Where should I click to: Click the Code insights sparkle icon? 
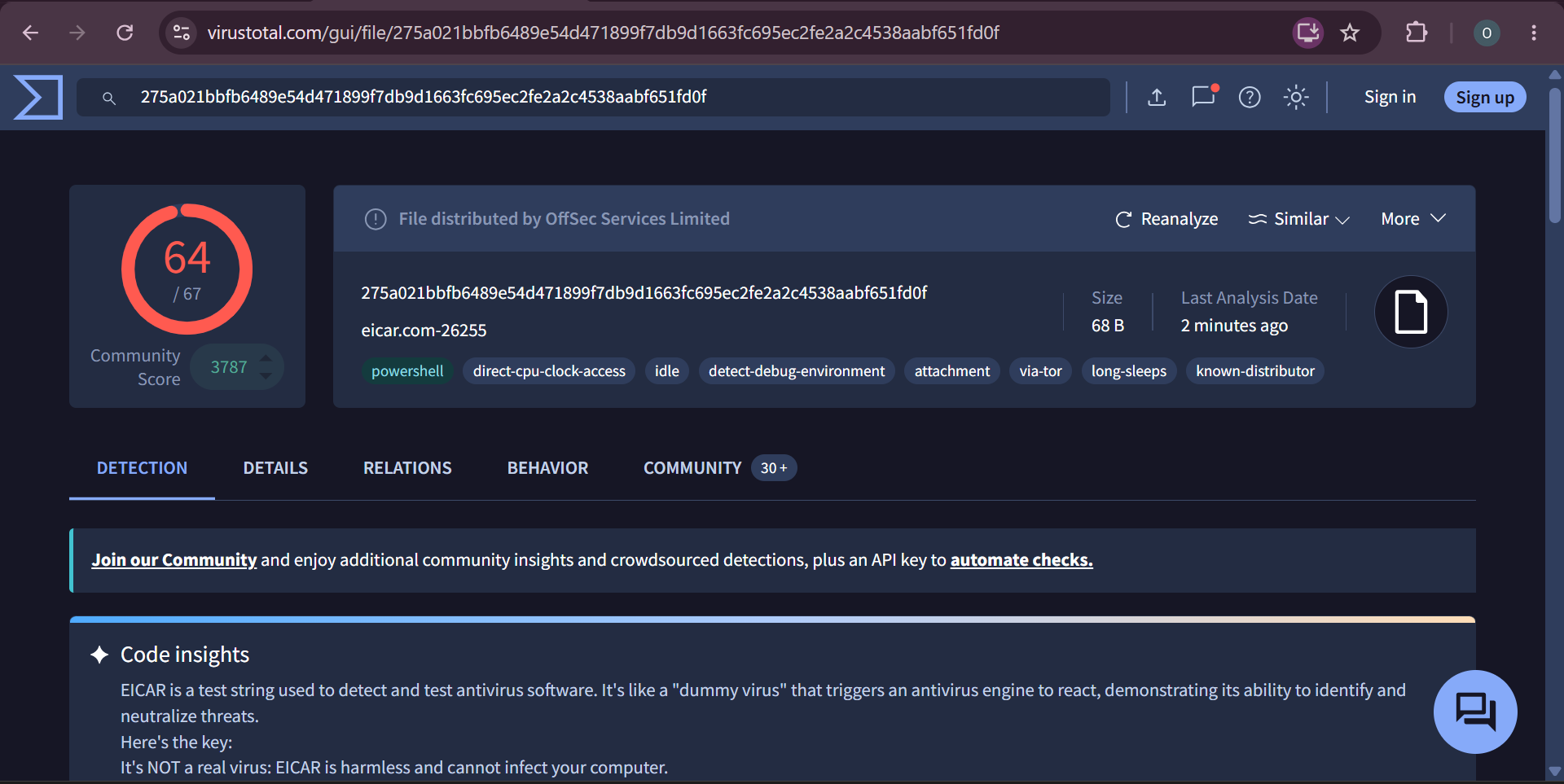(99, 655)
